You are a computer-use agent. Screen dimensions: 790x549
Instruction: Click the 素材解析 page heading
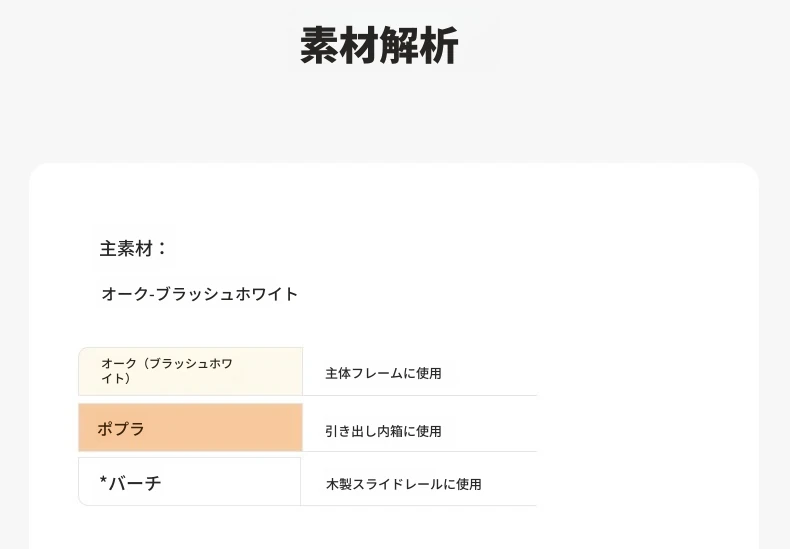pyautogui.click(x=379, y=46)
